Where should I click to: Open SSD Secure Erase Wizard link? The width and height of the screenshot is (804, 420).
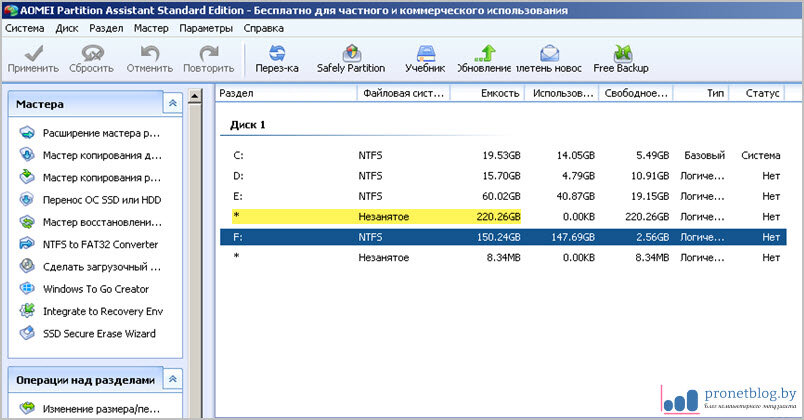click(x=99, y=333)
